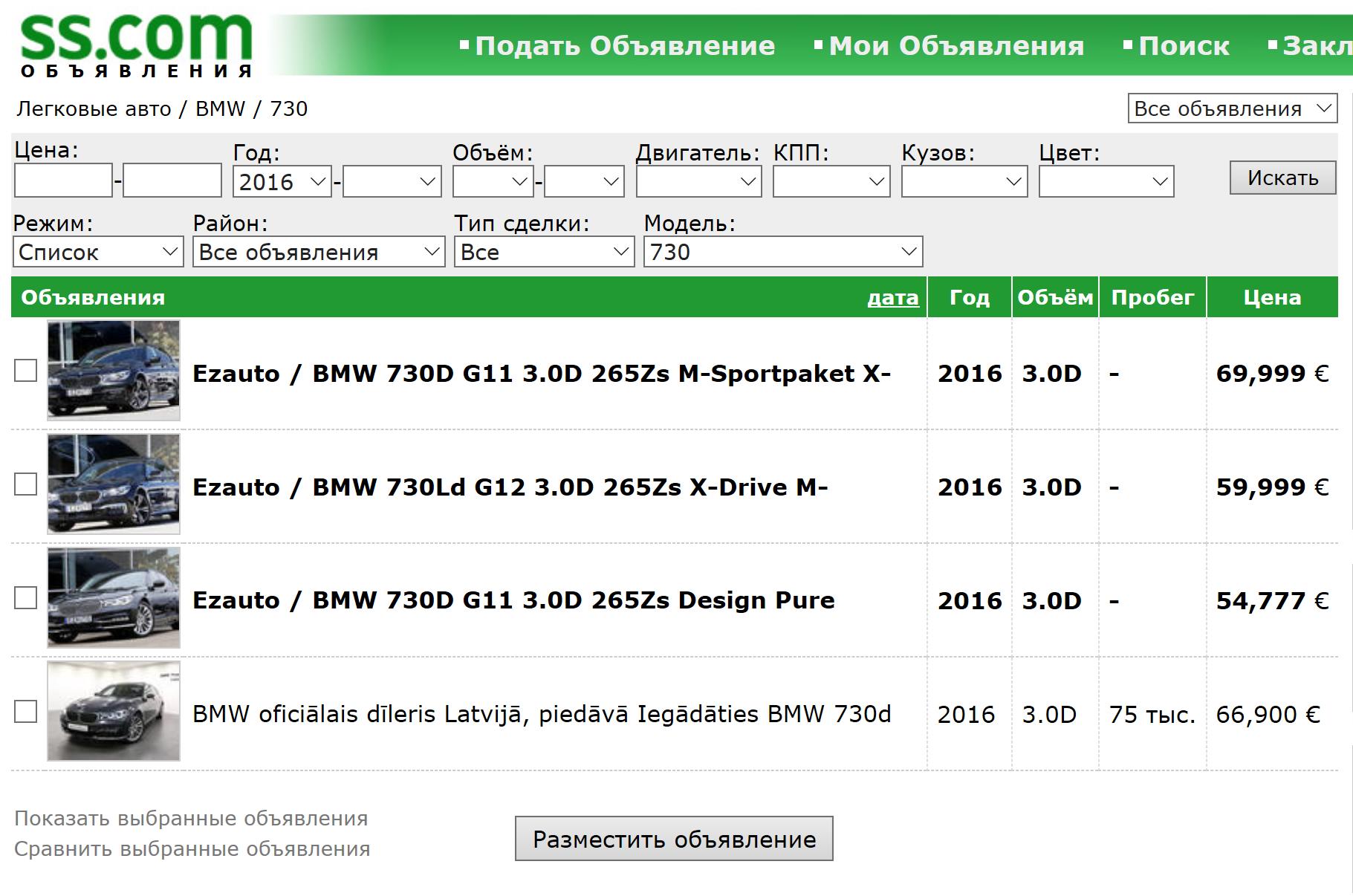The height and width of the screenshot is (896, 1353).
Task: Click the ss.com logo
Action: coord(136,45)
